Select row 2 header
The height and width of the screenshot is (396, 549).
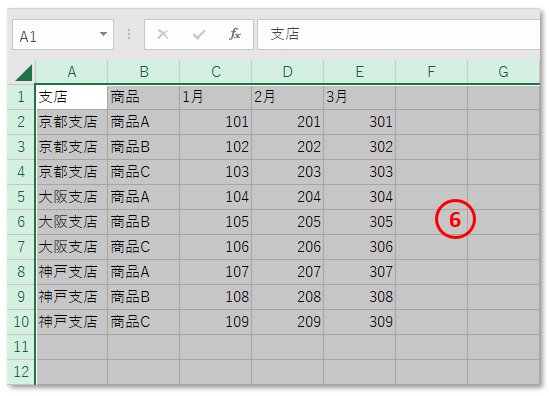(21, 122)
